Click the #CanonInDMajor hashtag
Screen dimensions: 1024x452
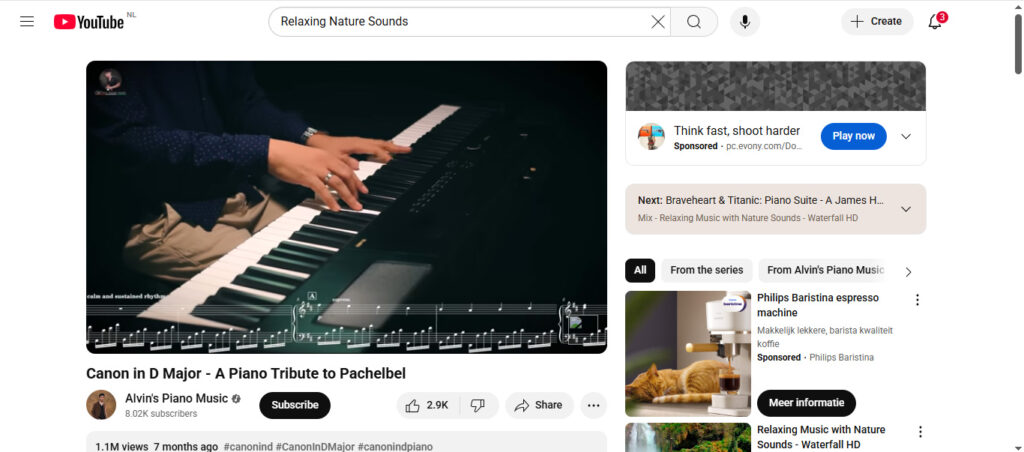coord(315,447)
